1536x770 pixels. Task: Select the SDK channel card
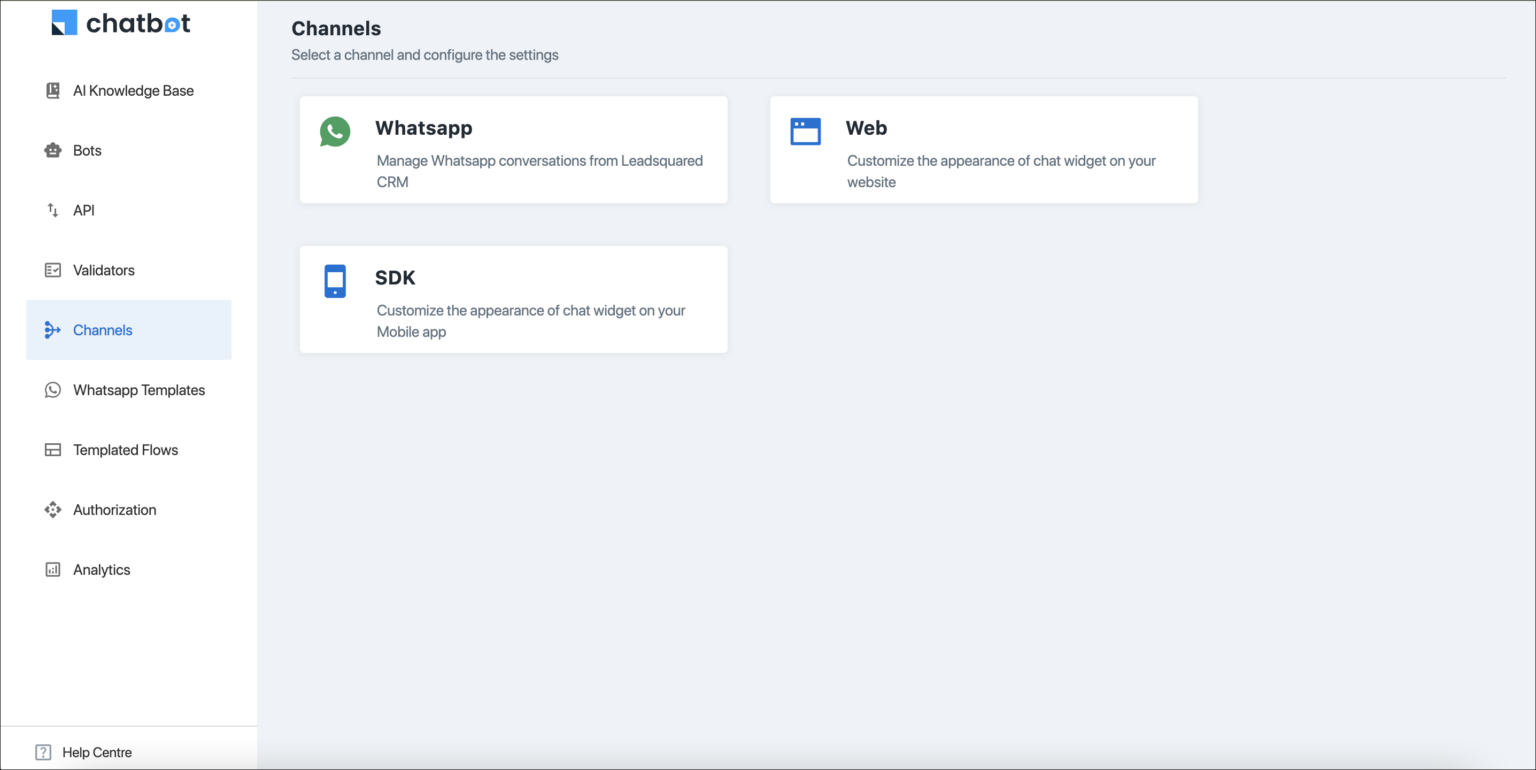tap(513, 299)
